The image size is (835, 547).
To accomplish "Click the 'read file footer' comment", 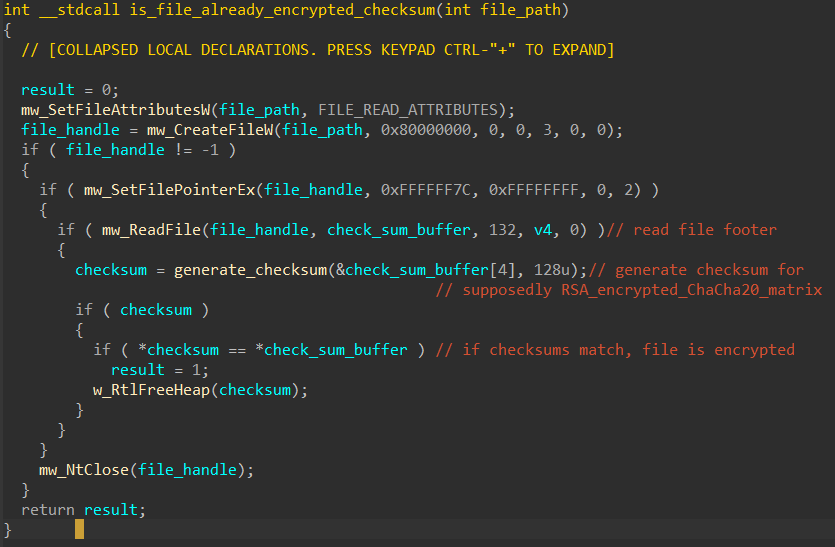I will [691, 230].
